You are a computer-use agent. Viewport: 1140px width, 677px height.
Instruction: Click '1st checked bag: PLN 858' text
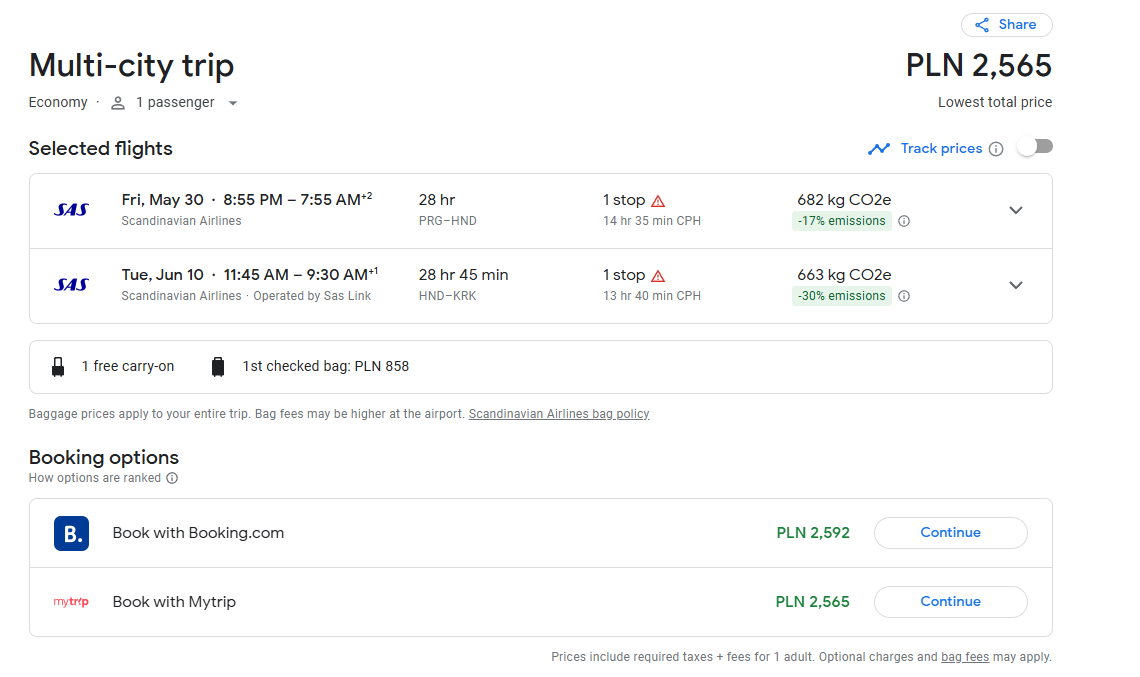click(326, 366)
